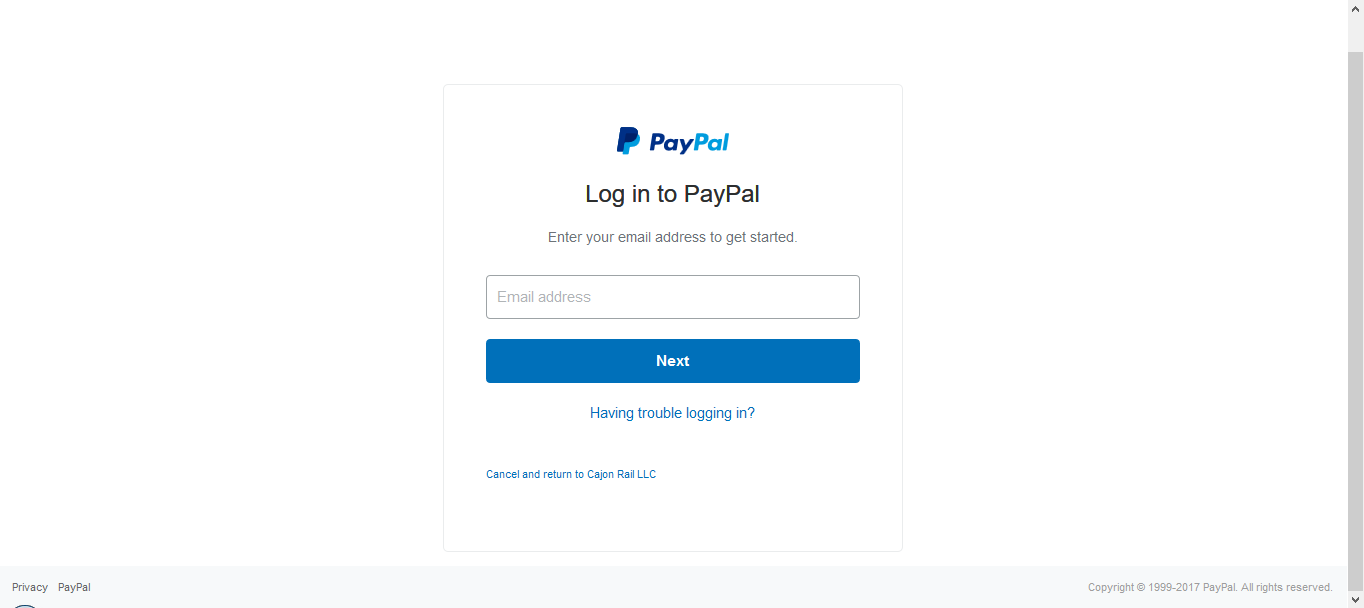
Task: Click the blue Next button
Action: point(673,361)
